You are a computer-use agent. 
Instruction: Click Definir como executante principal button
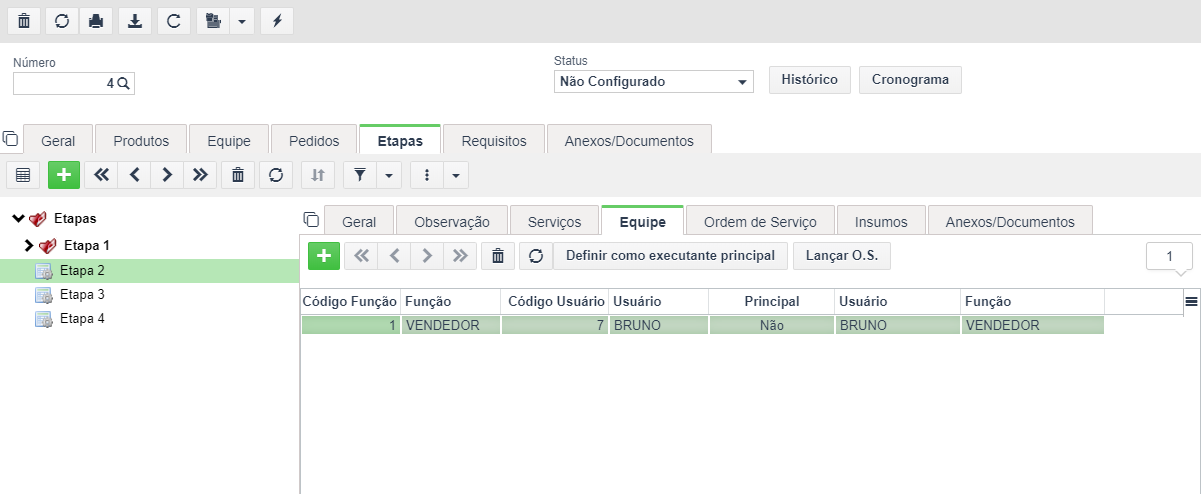[670, 256]
